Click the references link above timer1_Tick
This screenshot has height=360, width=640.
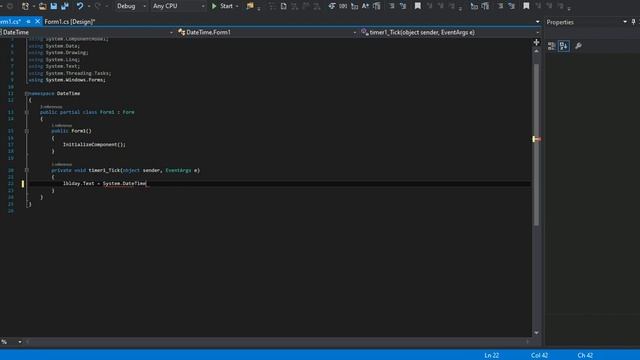tap(62, 164)
